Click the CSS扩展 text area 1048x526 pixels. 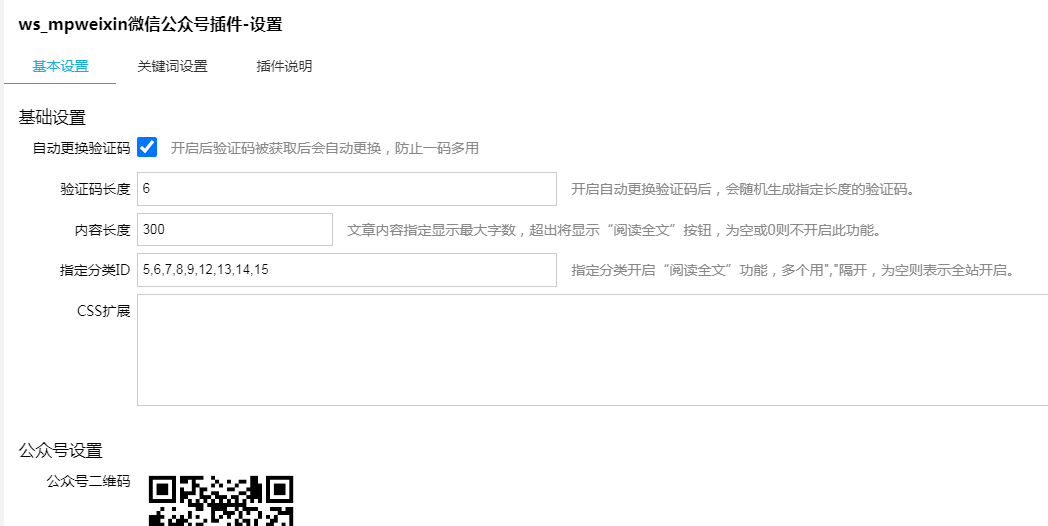coord(592,350)
